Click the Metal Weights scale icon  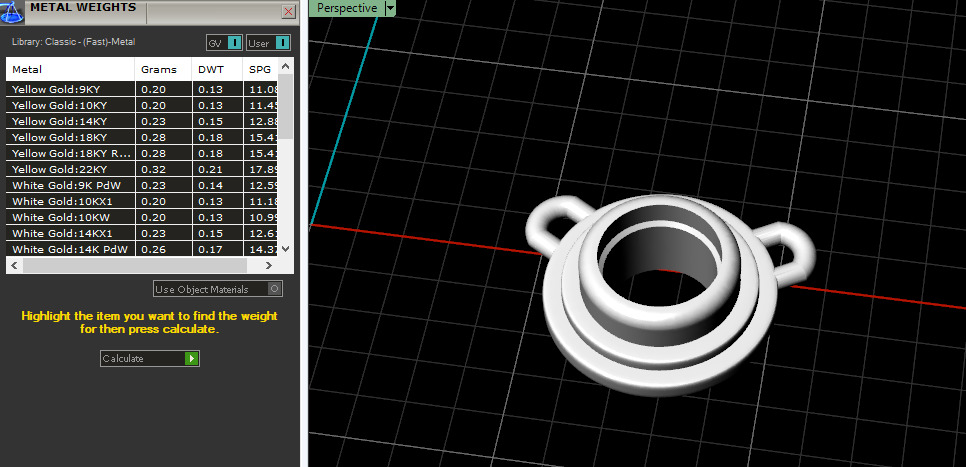click(12, 12)
